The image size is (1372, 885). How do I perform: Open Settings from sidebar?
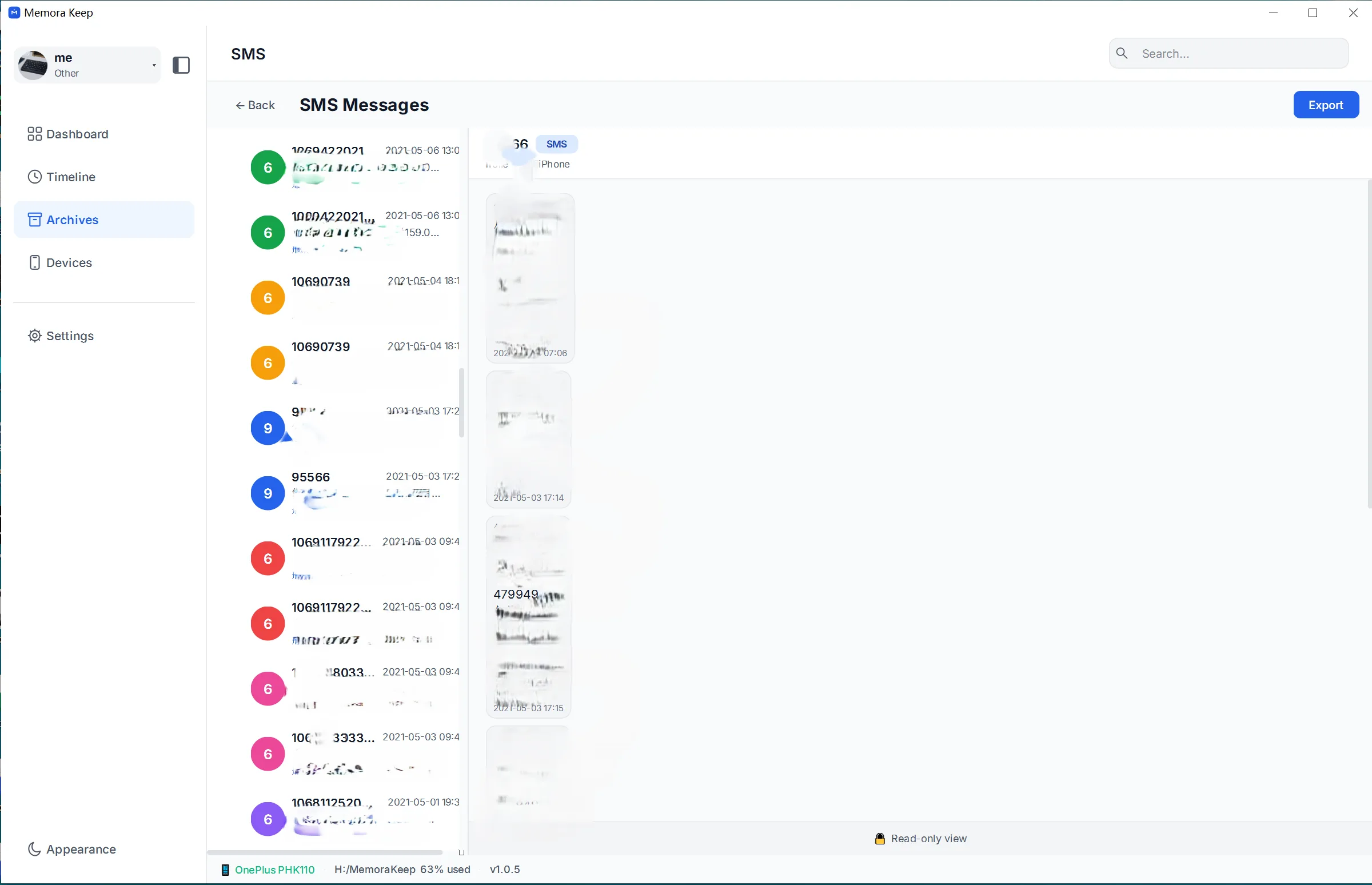104,336
